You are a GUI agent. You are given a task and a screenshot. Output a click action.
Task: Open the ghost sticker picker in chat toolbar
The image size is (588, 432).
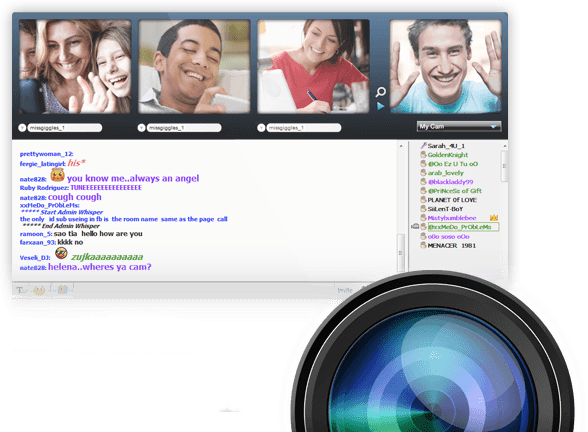pyautogui.click(x=62, y=290)
